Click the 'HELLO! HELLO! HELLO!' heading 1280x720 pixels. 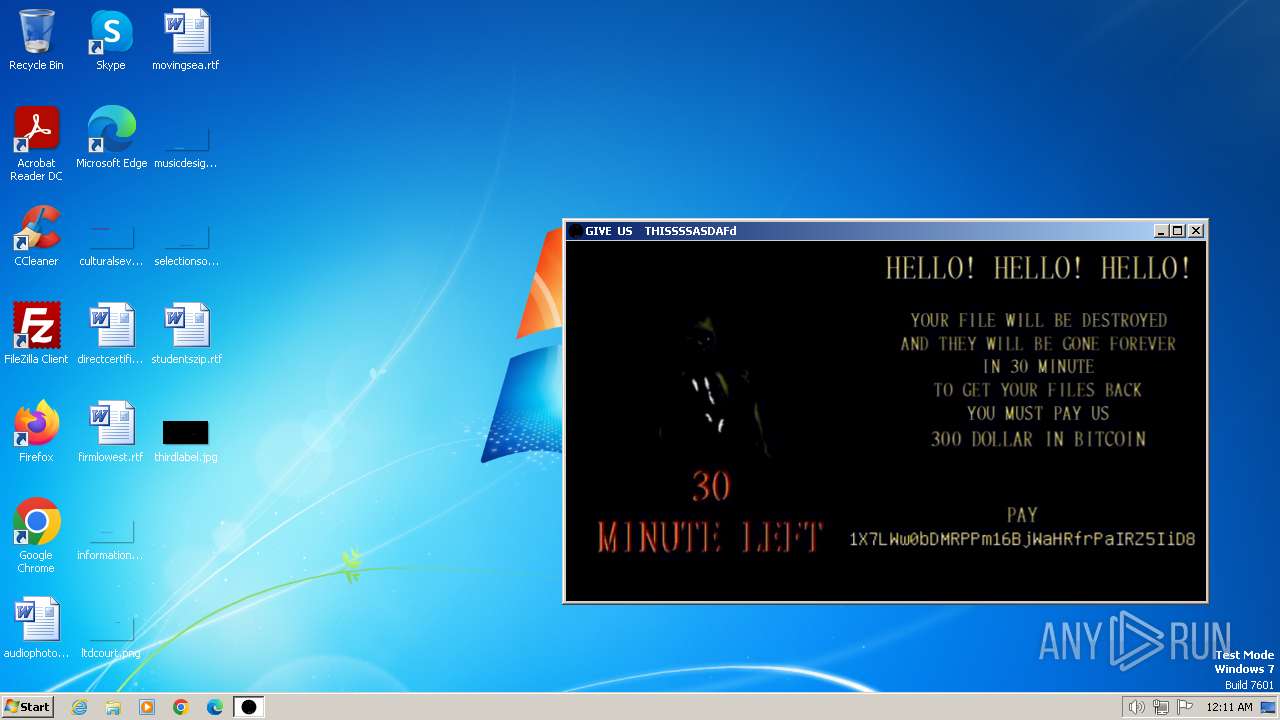click(1038, 268)
